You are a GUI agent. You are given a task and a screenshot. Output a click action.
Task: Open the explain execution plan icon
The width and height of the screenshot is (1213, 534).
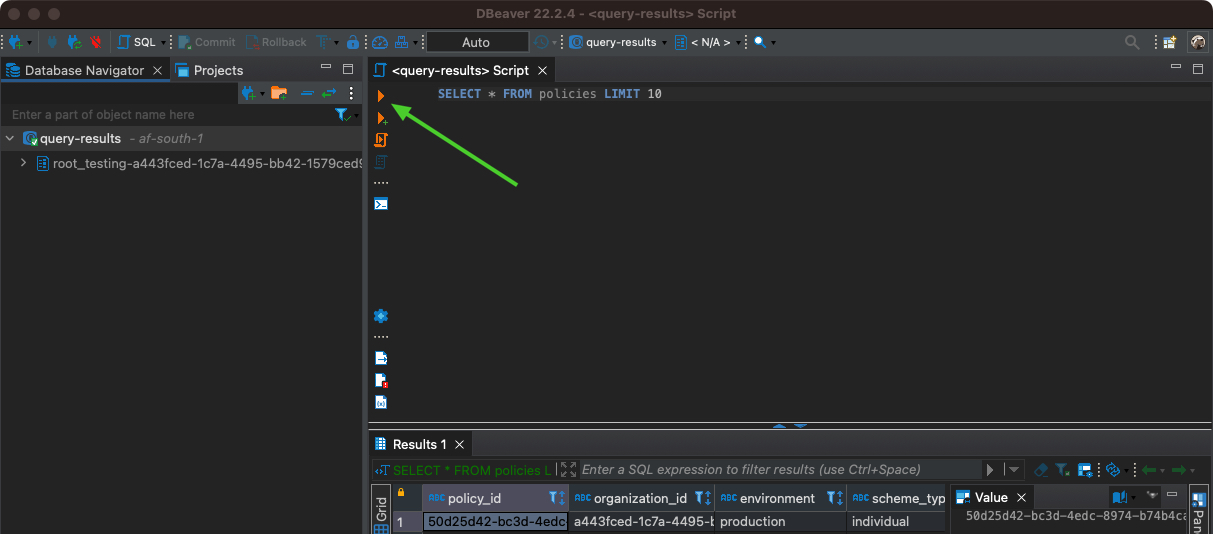click(x=381, y=162)
